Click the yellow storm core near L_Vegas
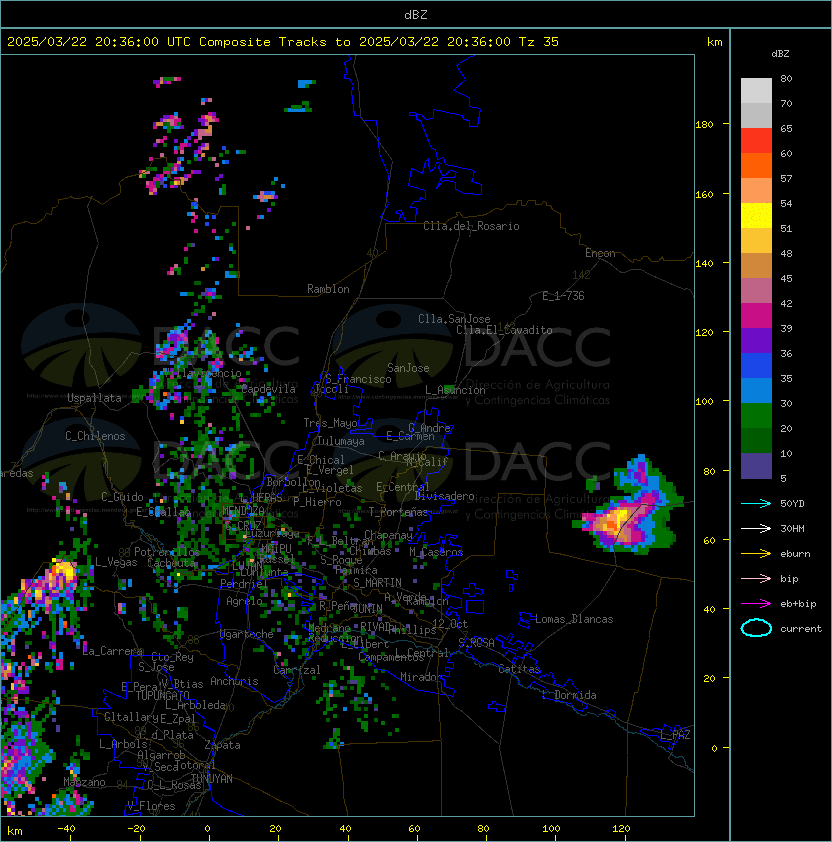Image resolution: width=832 pixels, height=842 pixels. point(62,571)
